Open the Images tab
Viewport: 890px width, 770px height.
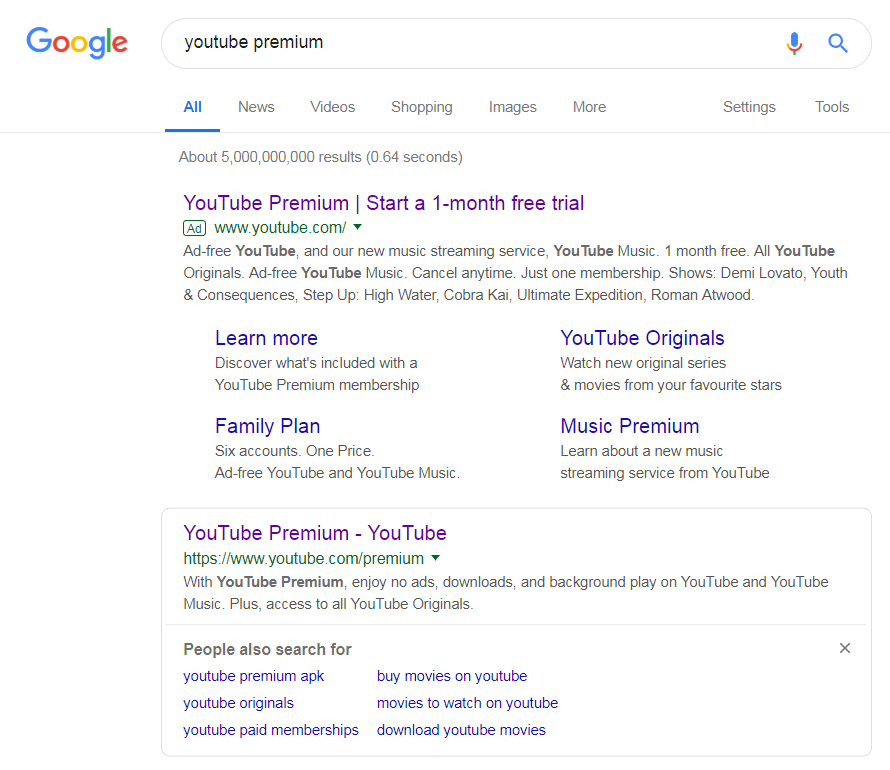[x=513, y=107]
